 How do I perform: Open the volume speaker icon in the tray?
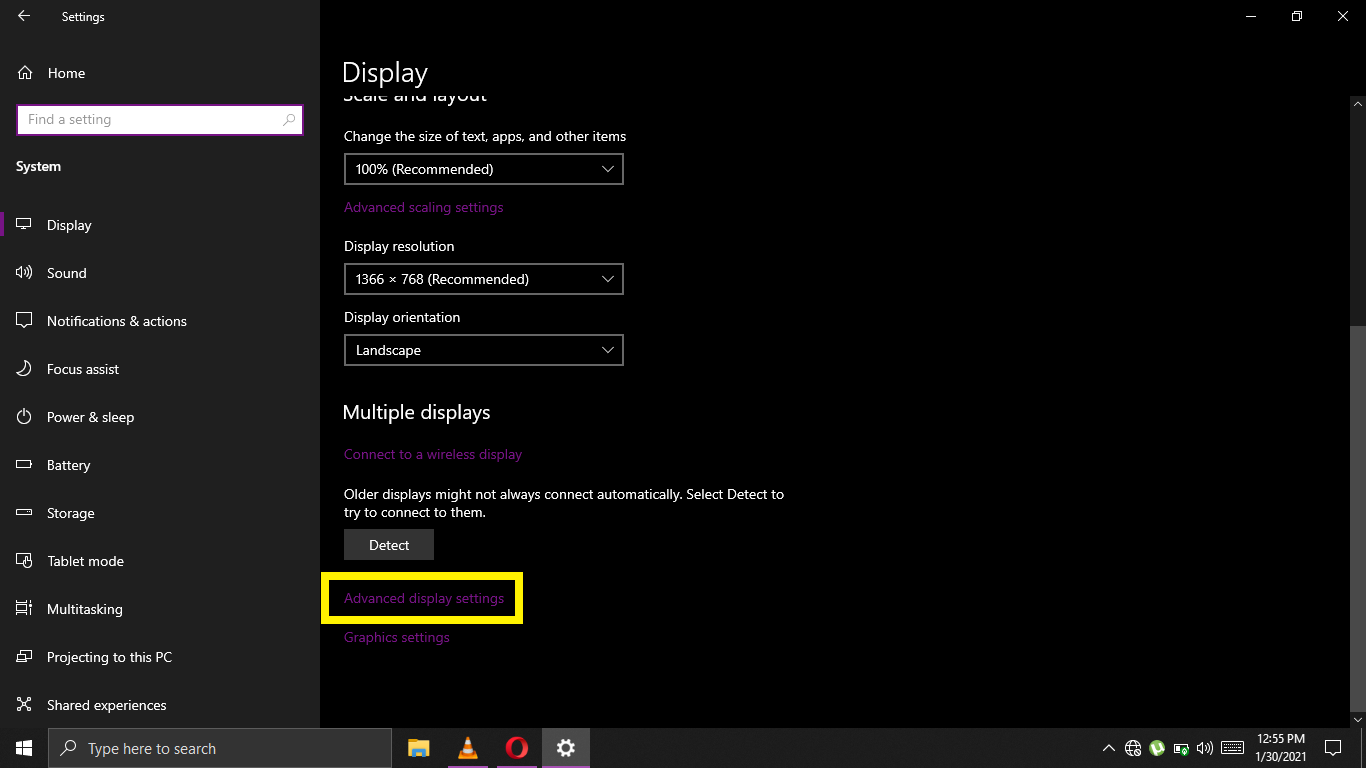[x=1204, y=747]
